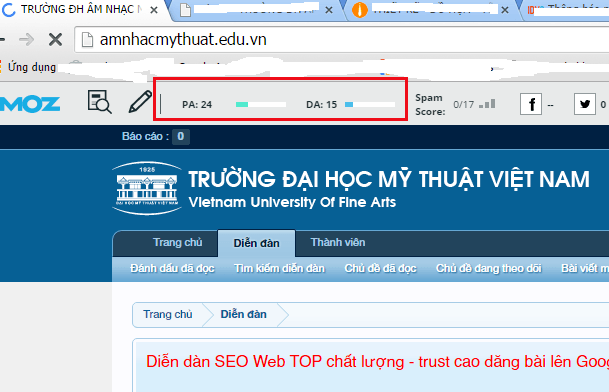609x392 pixels.
Task: Click the PA: 24 page authority metric
Action: point(197,105)
